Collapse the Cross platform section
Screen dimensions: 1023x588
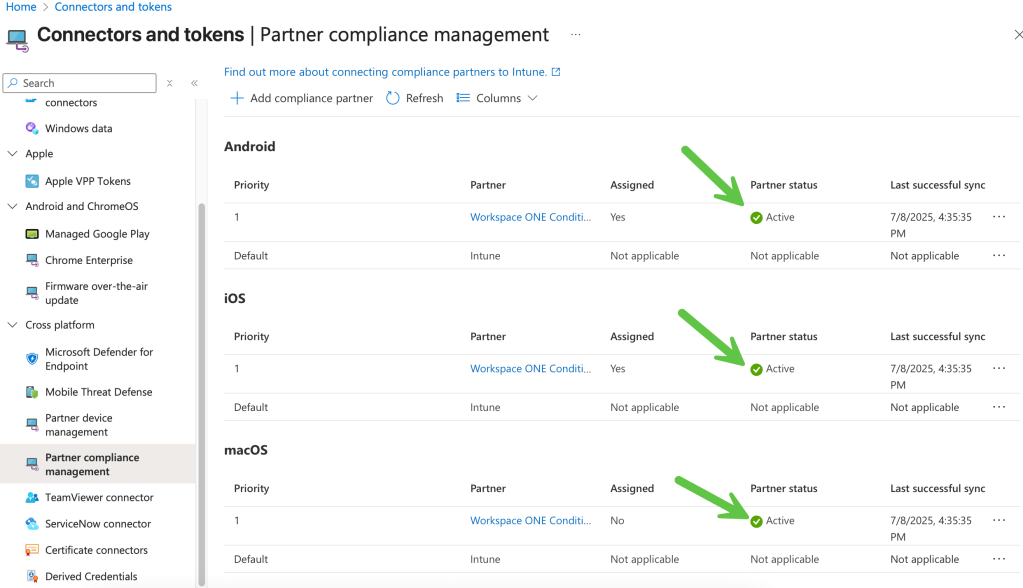[13, 325]
